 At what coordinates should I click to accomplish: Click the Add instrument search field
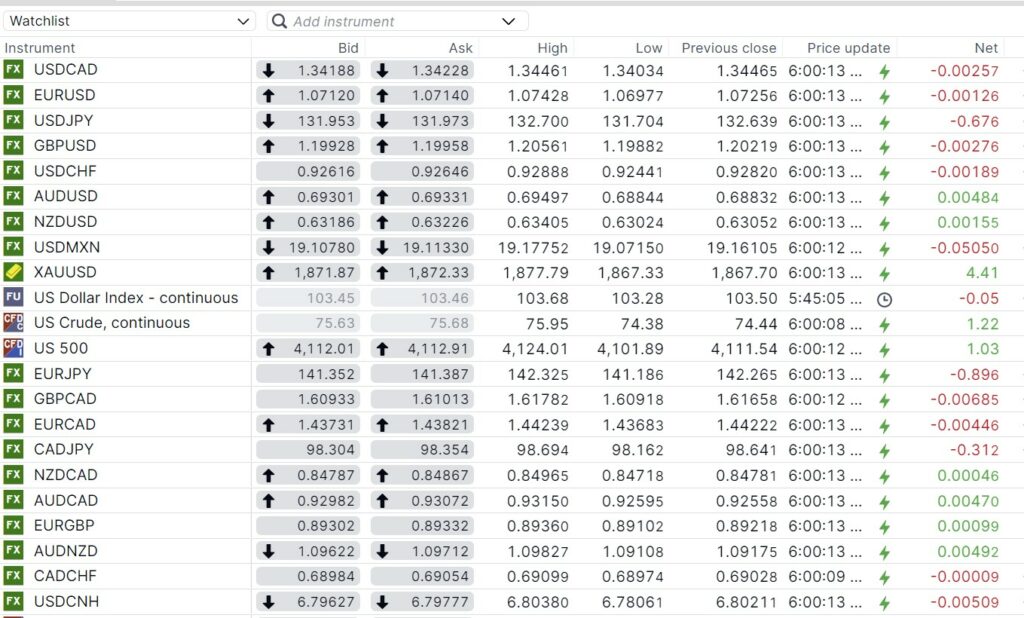pos(390,21)
